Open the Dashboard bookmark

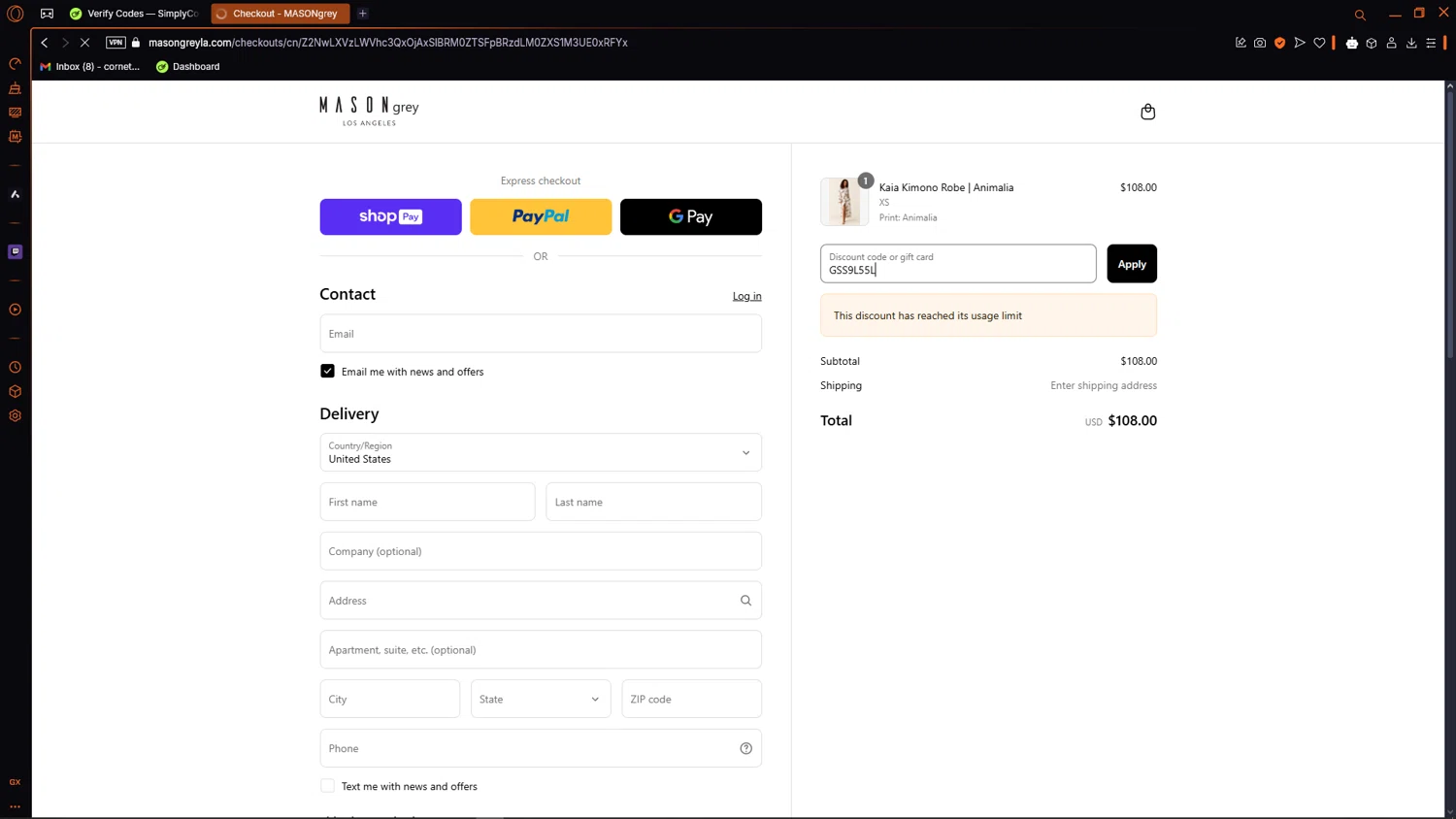pos(188,67)
